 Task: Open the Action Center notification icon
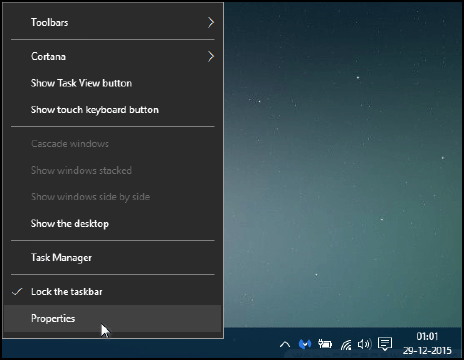(385, 344)
